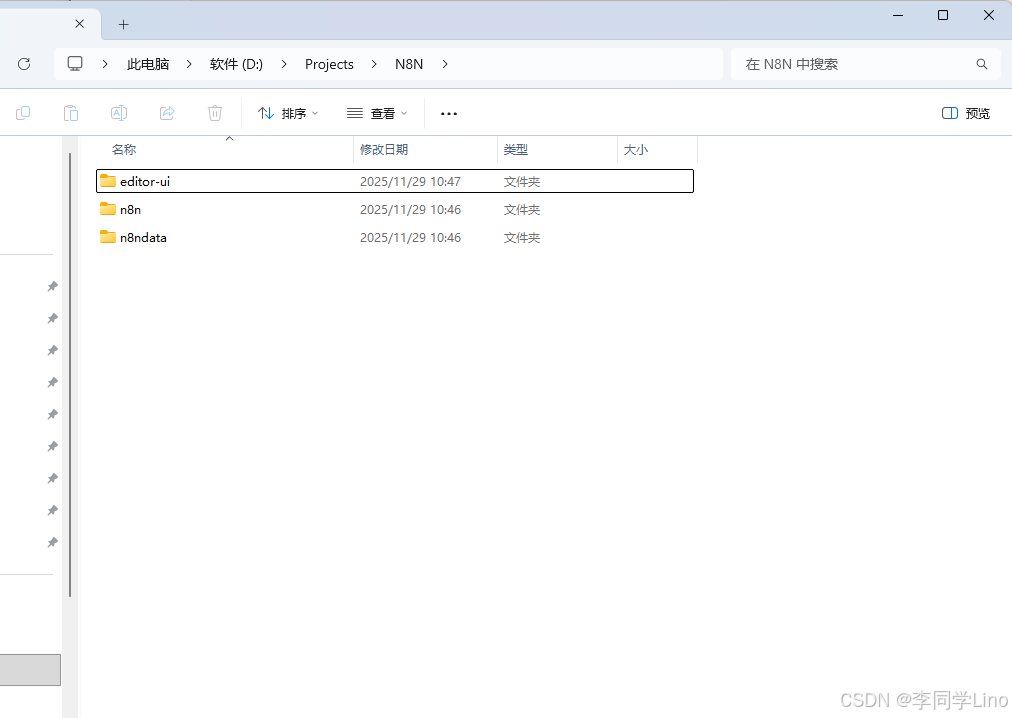Click the Delete trash icon

coord(215,113)
